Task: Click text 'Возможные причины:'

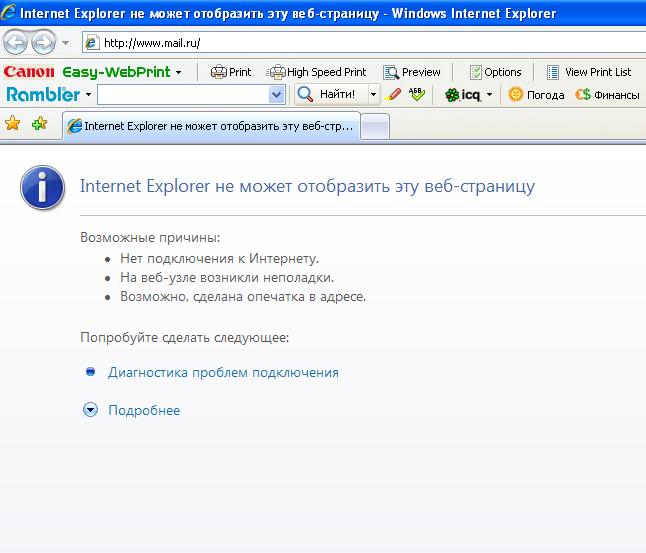Action: pyautogui.click(x=150, y=238)
